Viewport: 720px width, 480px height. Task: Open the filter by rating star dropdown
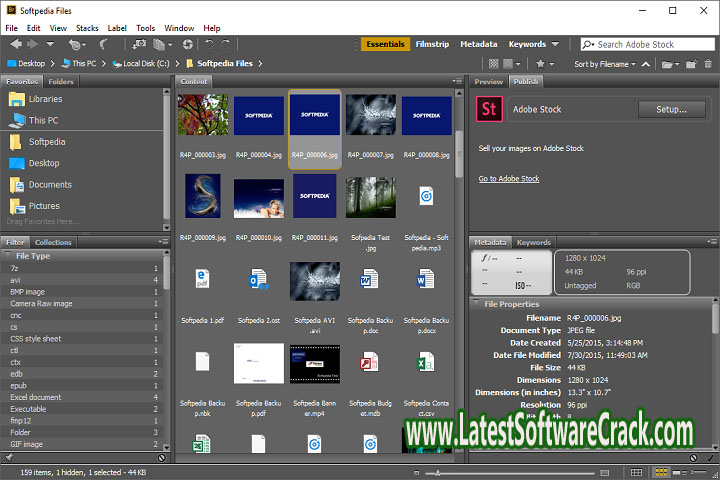(543, 64)
